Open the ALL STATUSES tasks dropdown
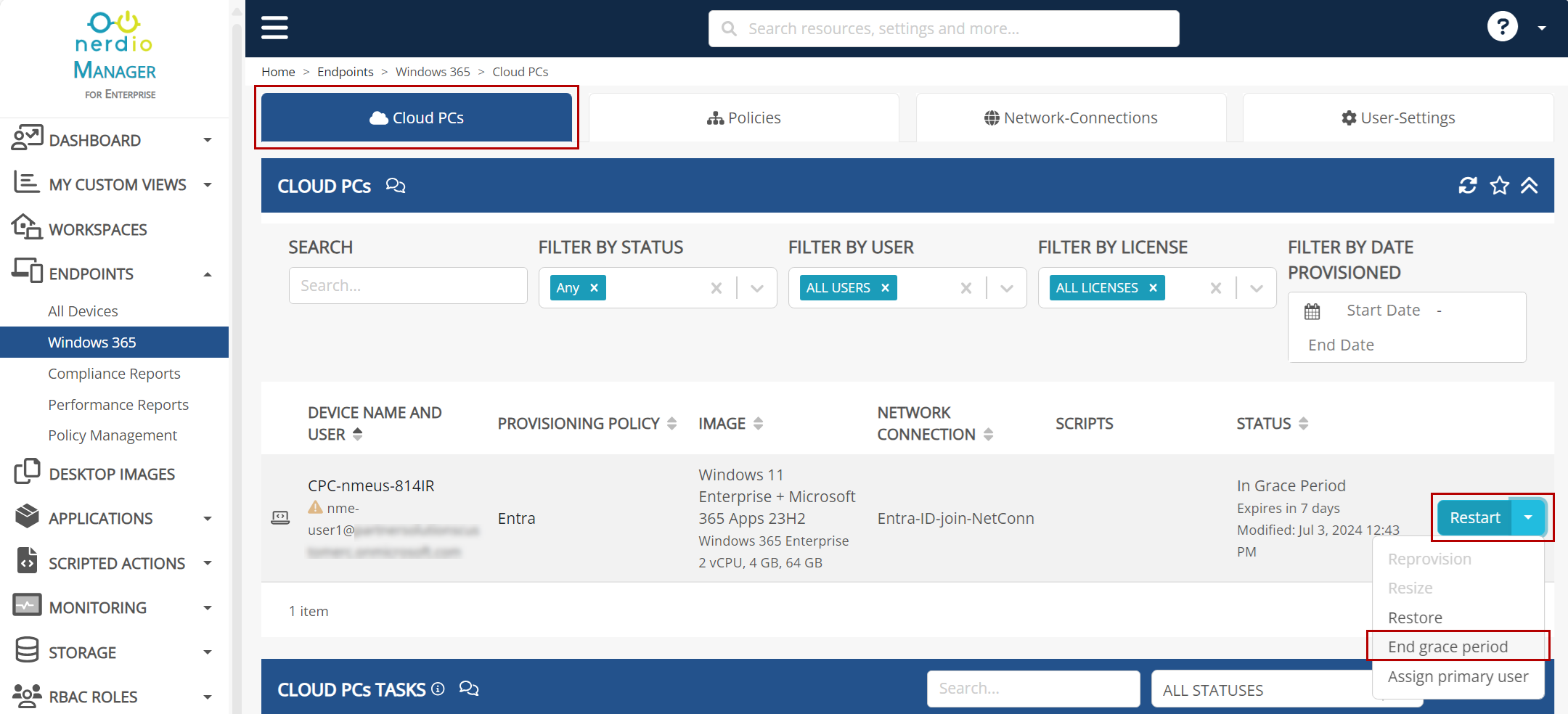The height and width of the screenshot is (714, 1568). click(x=1287, y=689)
